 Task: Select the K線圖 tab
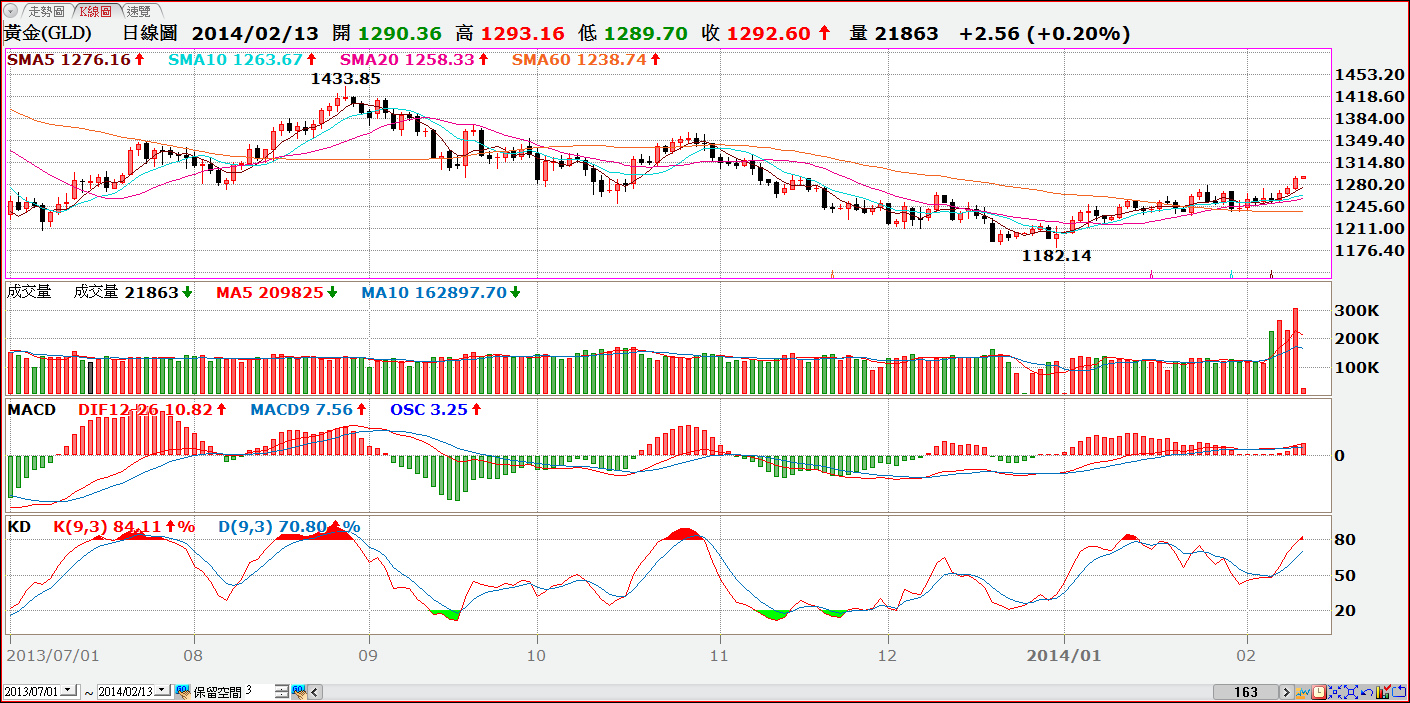pyautogui.click(x=96, y=11)
